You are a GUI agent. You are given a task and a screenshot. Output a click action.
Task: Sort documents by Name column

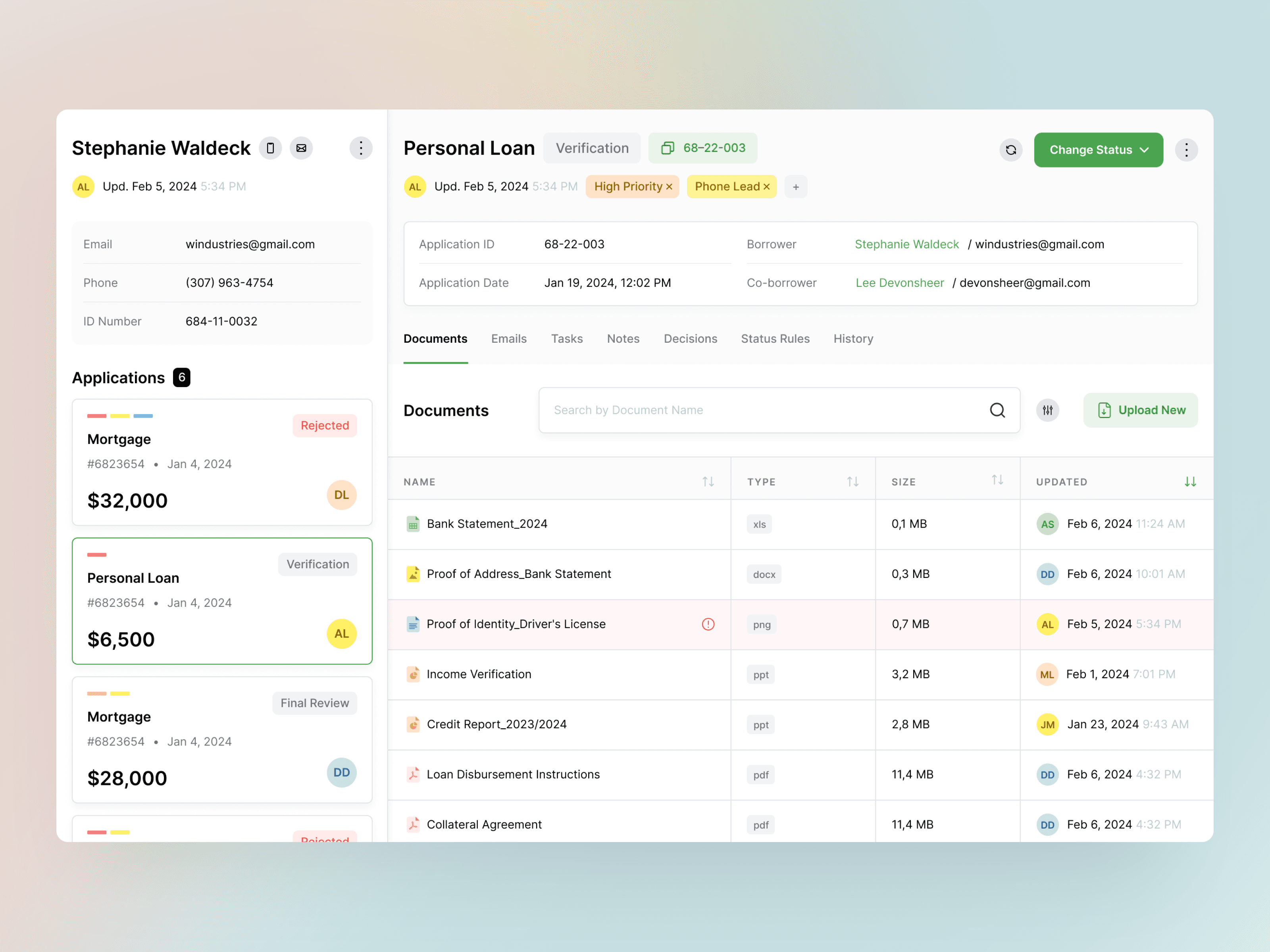point(708,482)
